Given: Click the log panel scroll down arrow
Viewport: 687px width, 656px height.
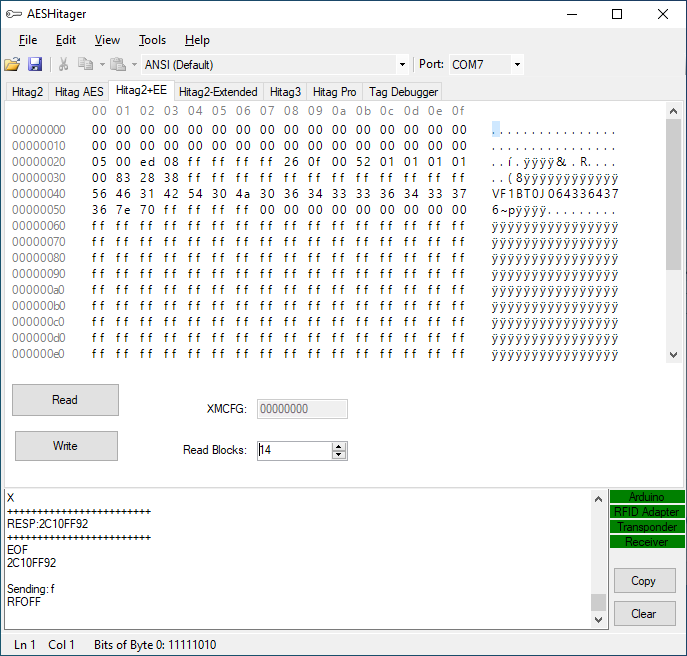Looking at the screenshot, I should click(x=598, y=619).
